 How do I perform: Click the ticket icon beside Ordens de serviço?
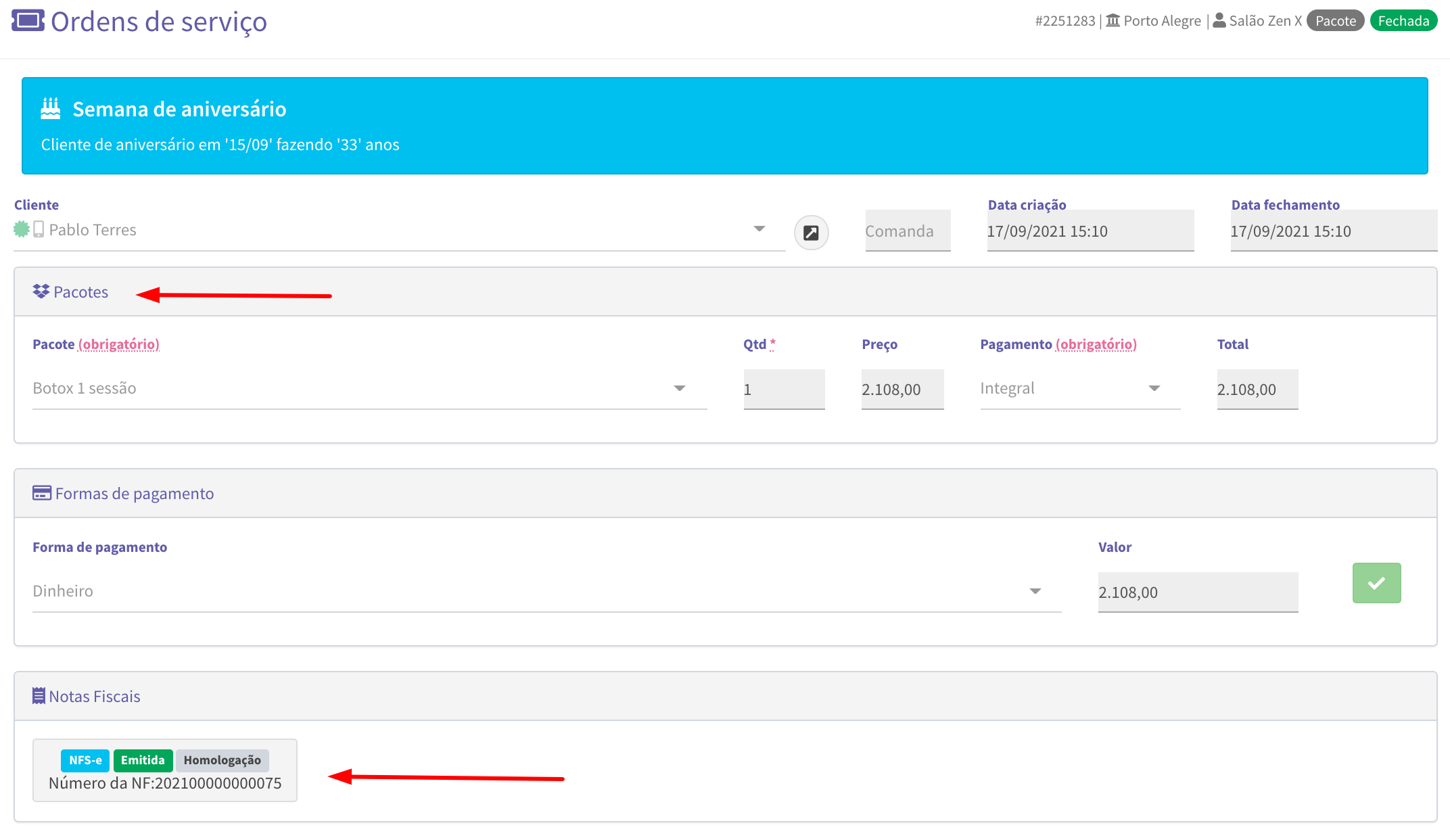[x=28, y=21]
